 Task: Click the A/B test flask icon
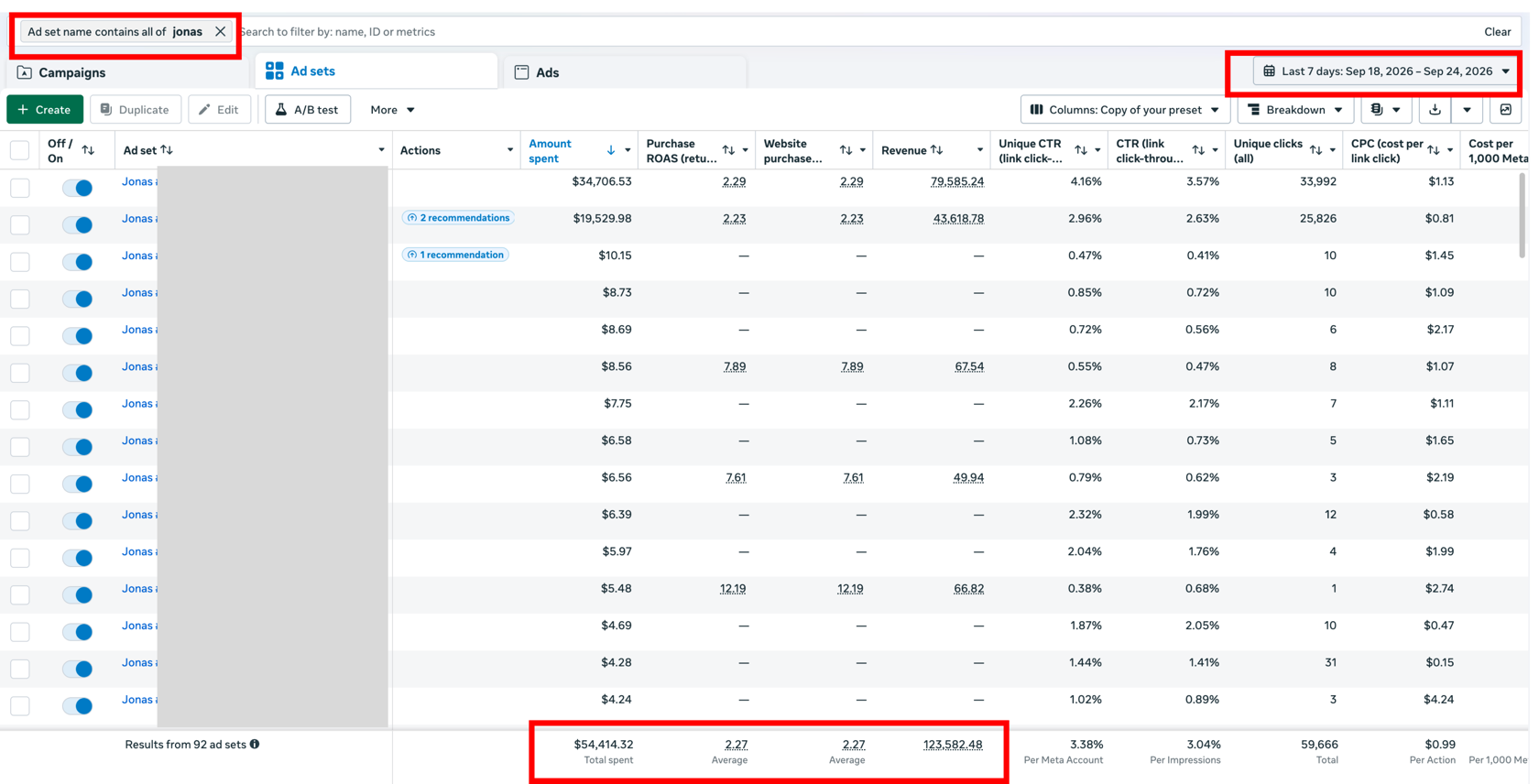281,109
